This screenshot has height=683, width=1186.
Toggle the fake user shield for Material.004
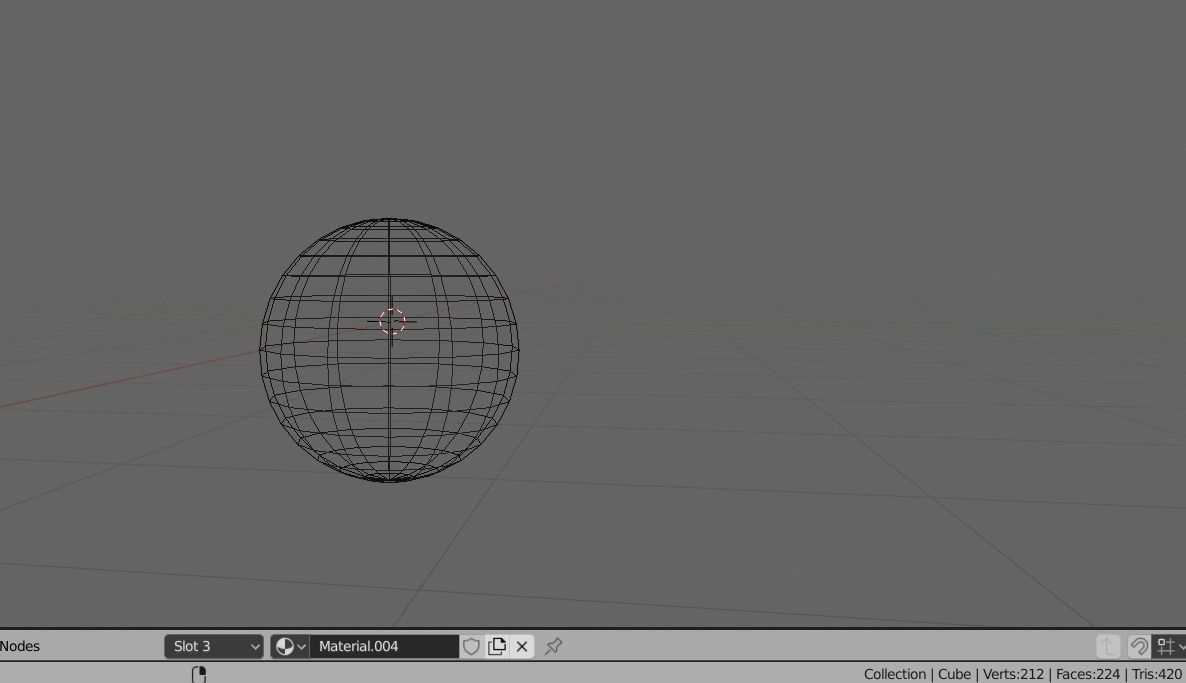471,646
